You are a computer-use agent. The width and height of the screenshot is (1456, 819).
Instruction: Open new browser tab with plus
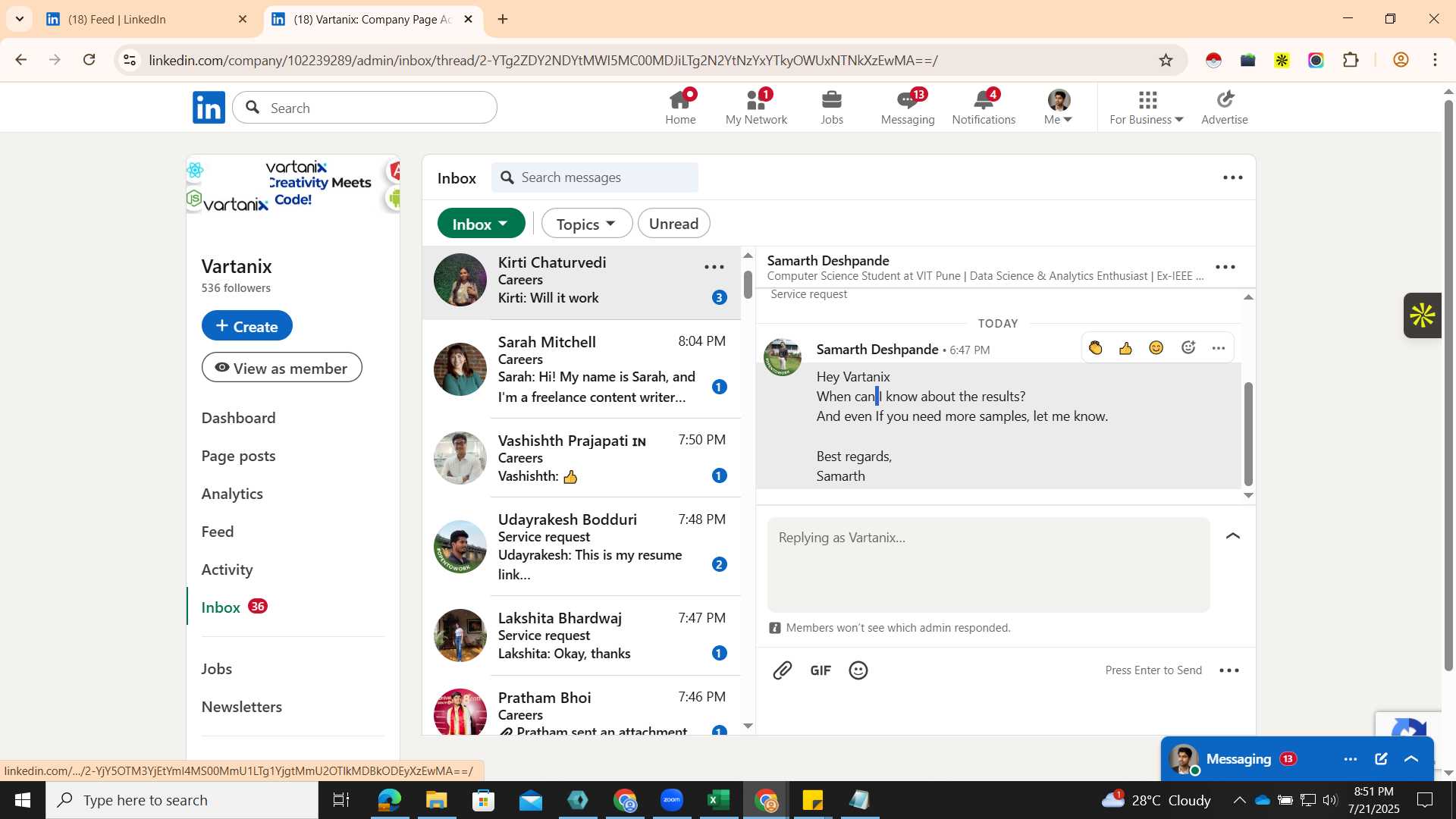click(x=503, y=19)
